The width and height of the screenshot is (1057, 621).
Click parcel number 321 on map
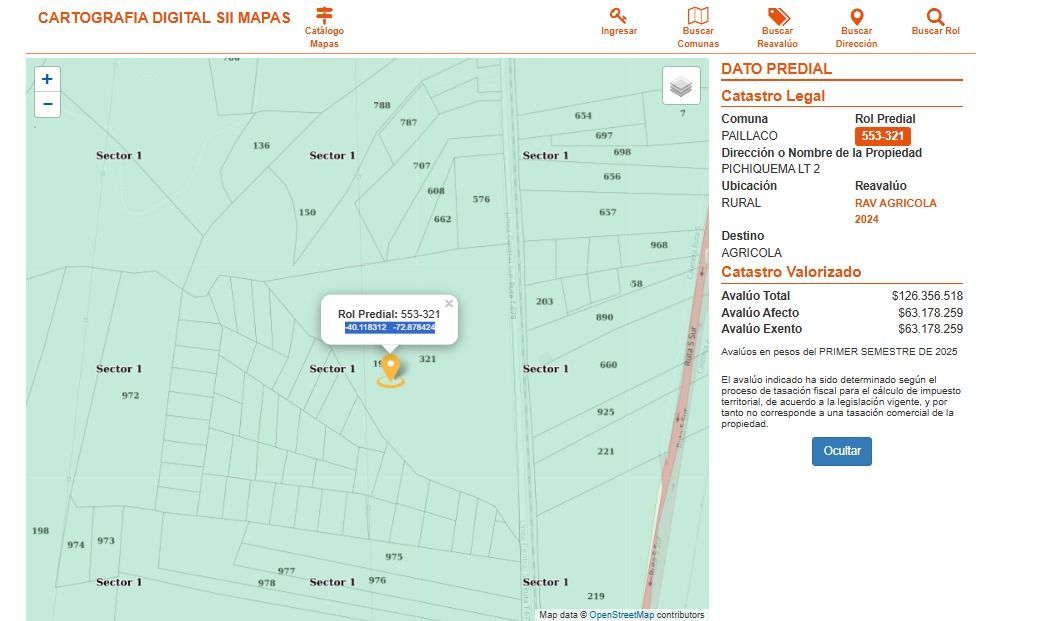(x=427, y=359)
